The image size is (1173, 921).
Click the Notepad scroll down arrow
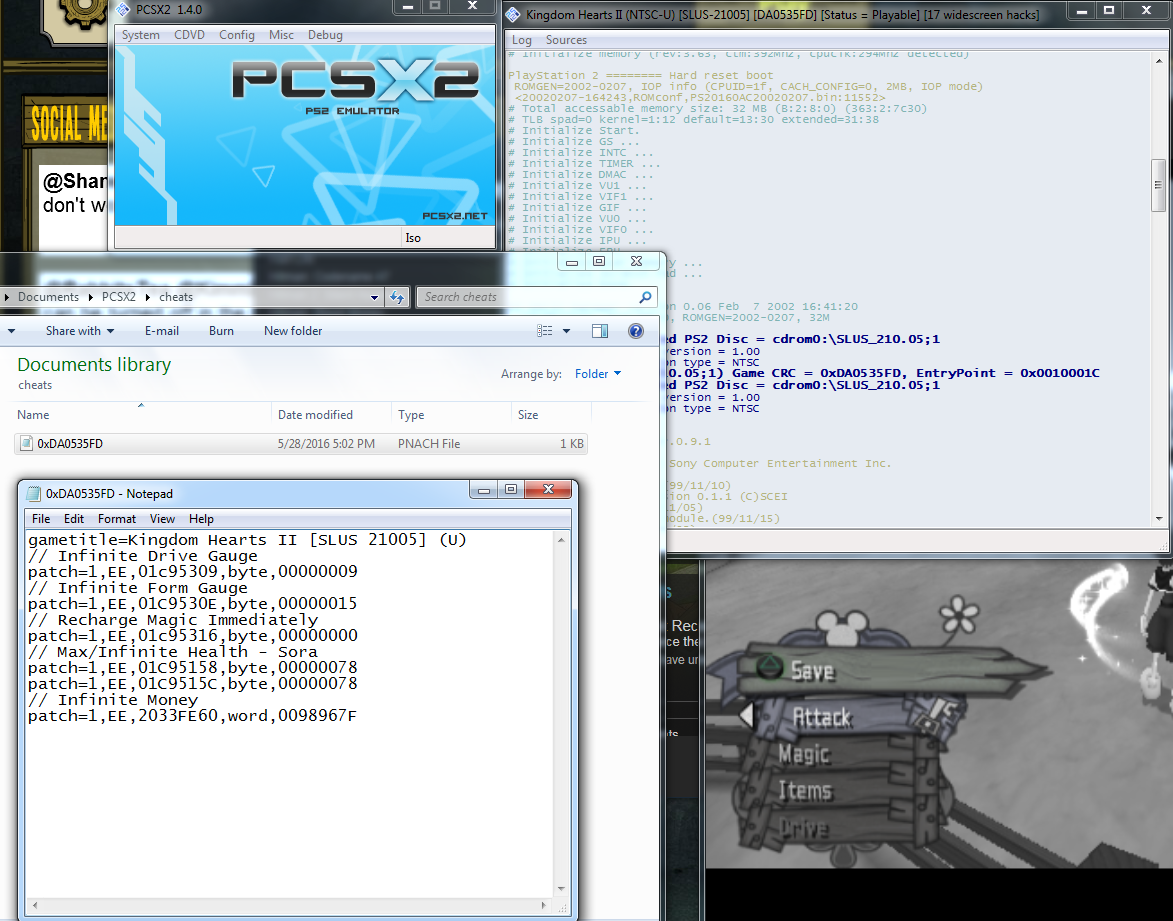pyautogui.click(x=561, y=889)
